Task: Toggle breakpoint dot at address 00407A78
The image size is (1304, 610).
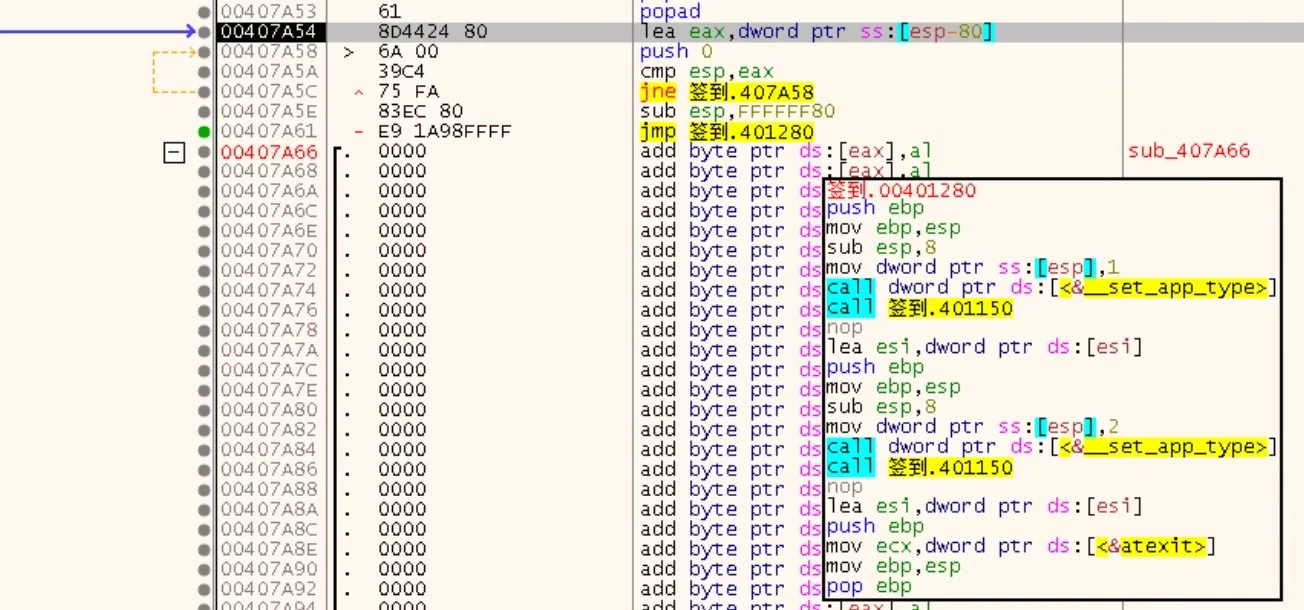Action: tap(204, 330)
